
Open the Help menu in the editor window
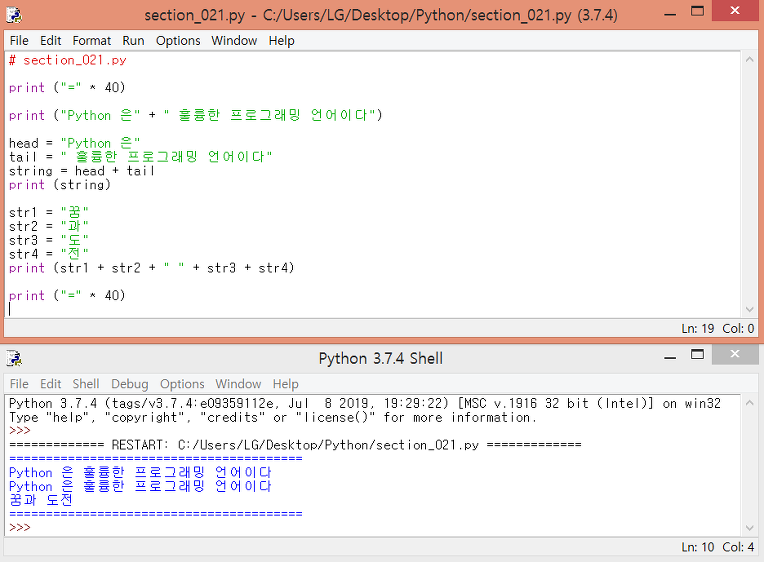[x=281, y=40]
